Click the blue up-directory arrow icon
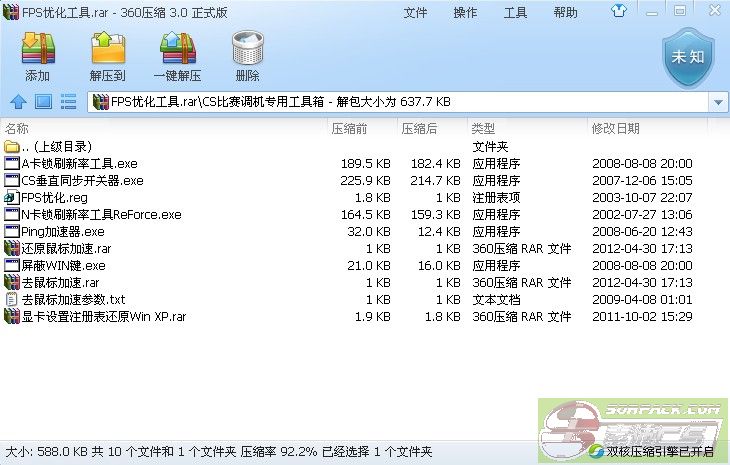 tap(17, 101)
